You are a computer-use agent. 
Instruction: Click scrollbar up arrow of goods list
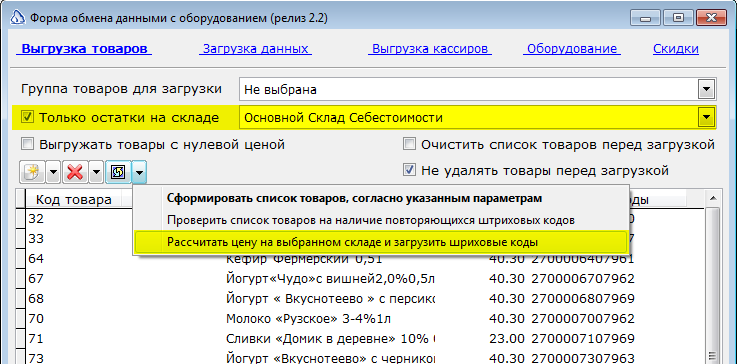(712, 198)
